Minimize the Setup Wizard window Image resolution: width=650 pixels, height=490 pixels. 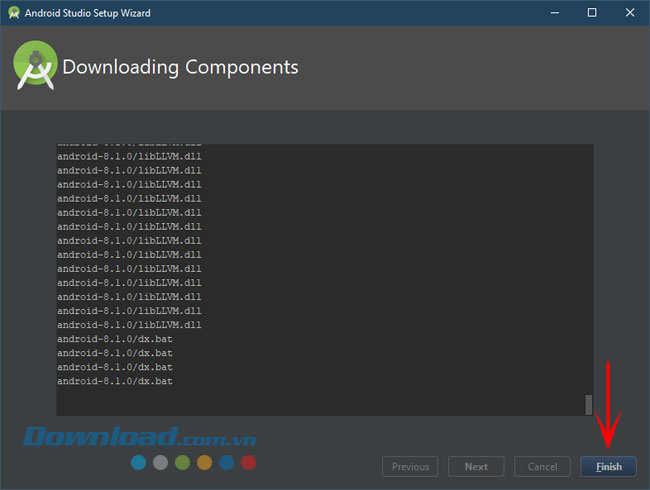555,13
